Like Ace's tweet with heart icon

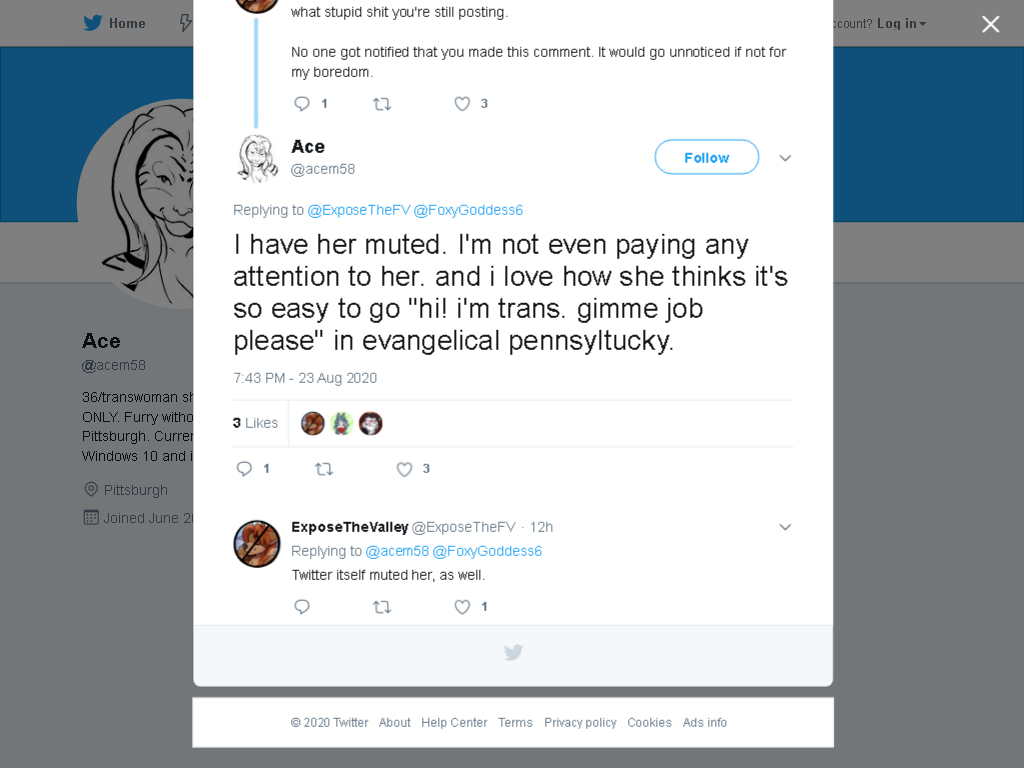click(x=404, y=469)
